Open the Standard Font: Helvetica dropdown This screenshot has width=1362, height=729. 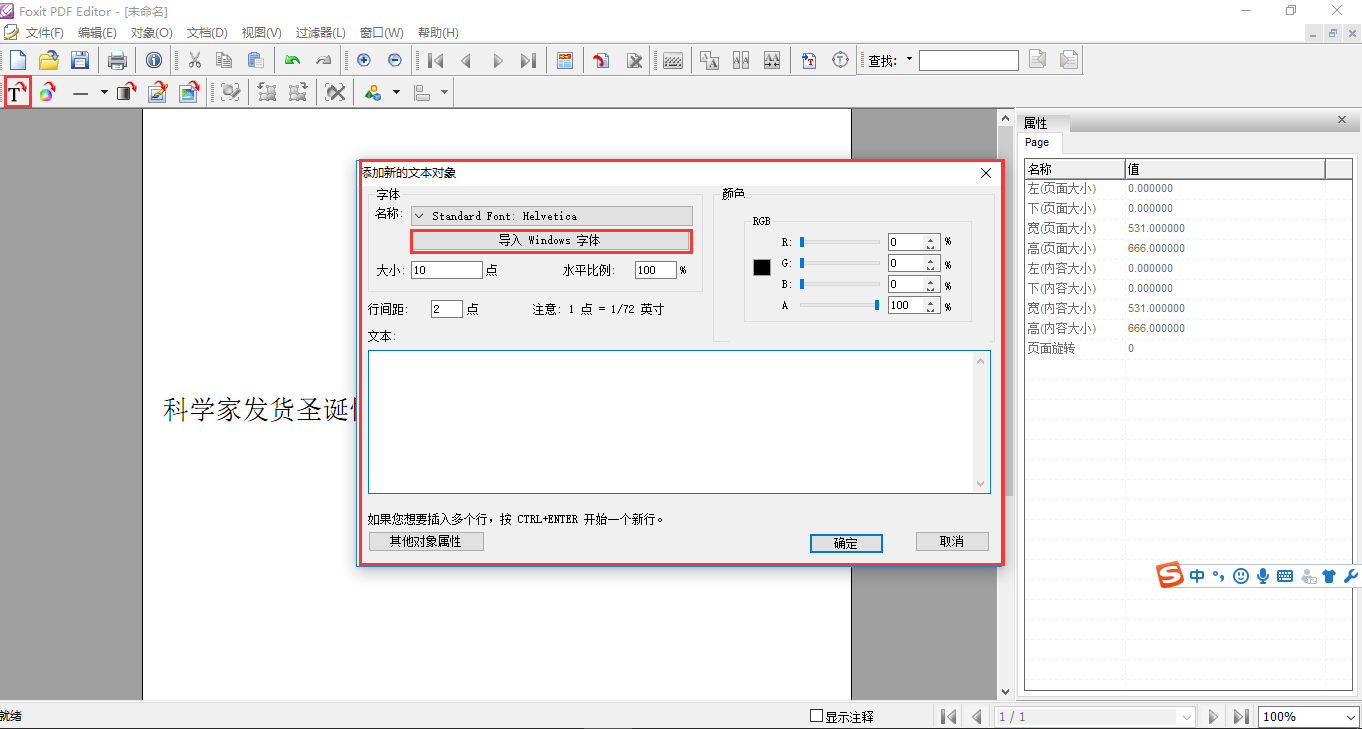(552, 216)
